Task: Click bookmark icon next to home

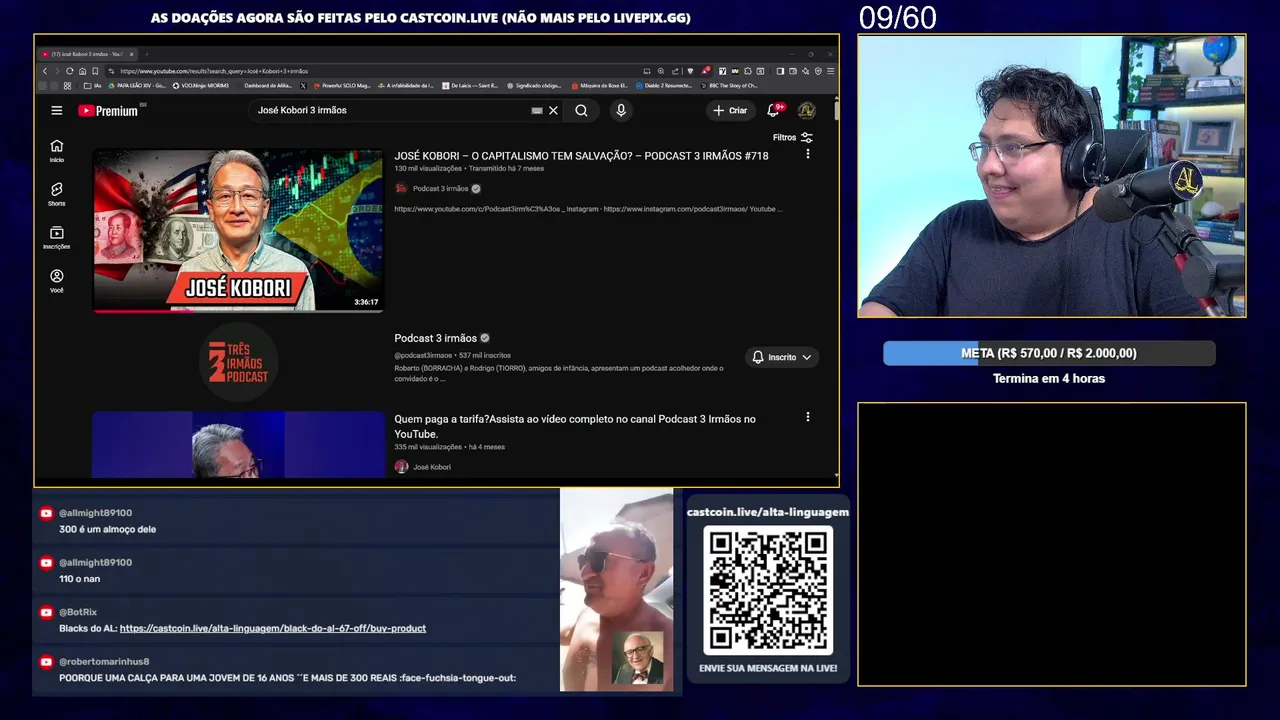Action: coord(95,71)
